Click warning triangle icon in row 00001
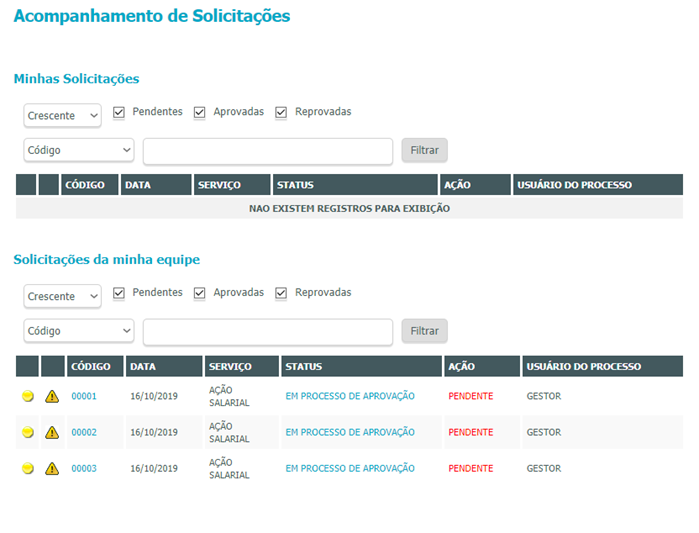699x533 pixels. pos(52,396)
